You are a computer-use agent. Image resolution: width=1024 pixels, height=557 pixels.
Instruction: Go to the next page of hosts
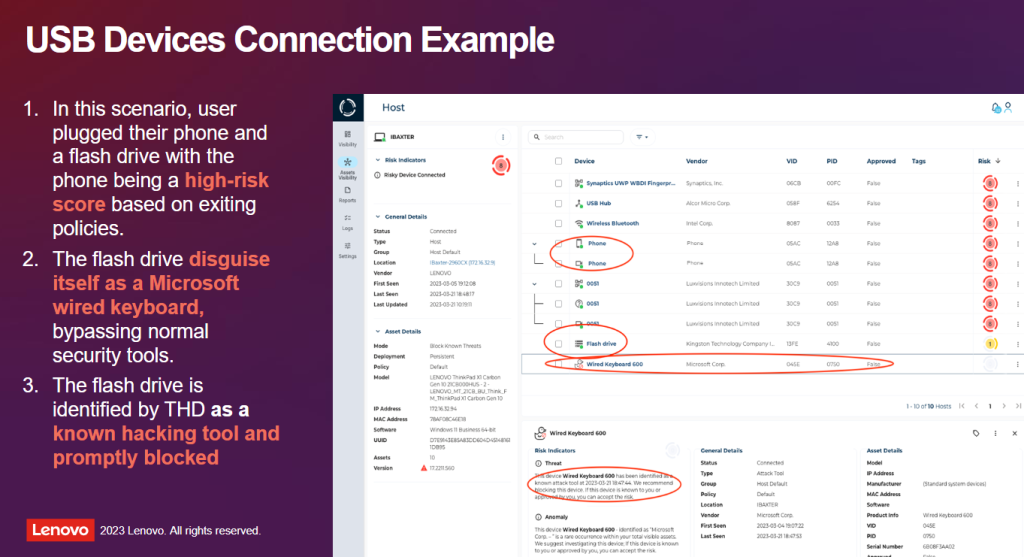[x=1004, y=406]
